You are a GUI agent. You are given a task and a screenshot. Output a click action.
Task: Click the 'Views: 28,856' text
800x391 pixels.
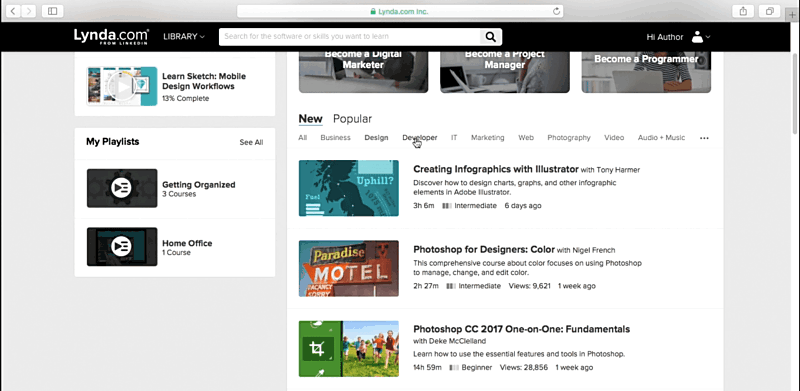[523, 368]
